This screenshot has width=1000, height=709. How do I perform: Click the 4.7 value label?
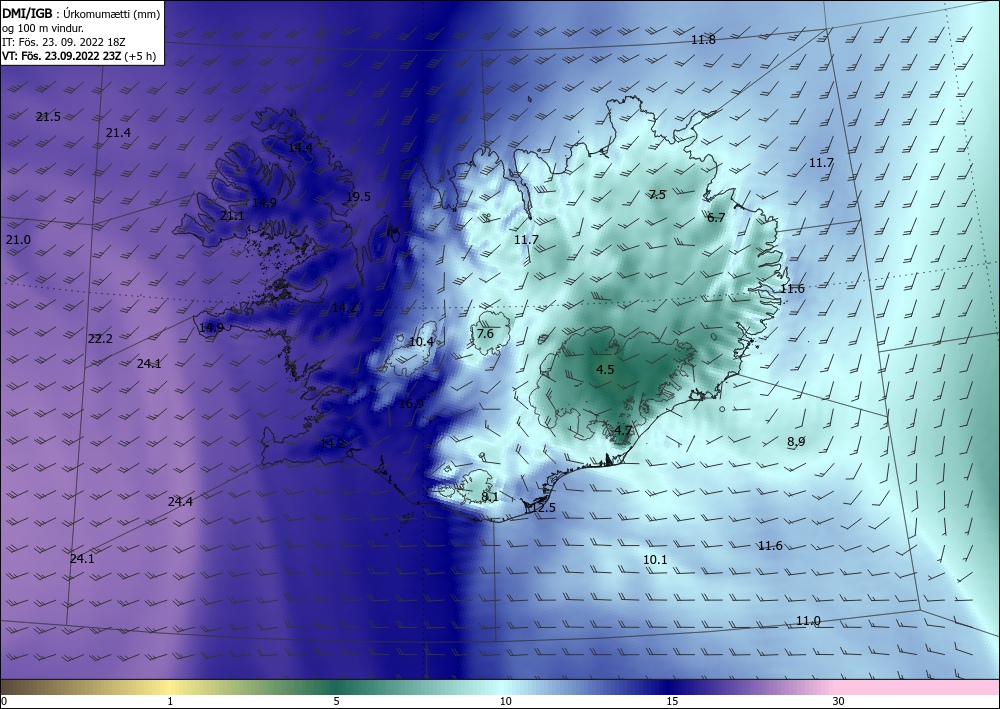pos(622,430)
